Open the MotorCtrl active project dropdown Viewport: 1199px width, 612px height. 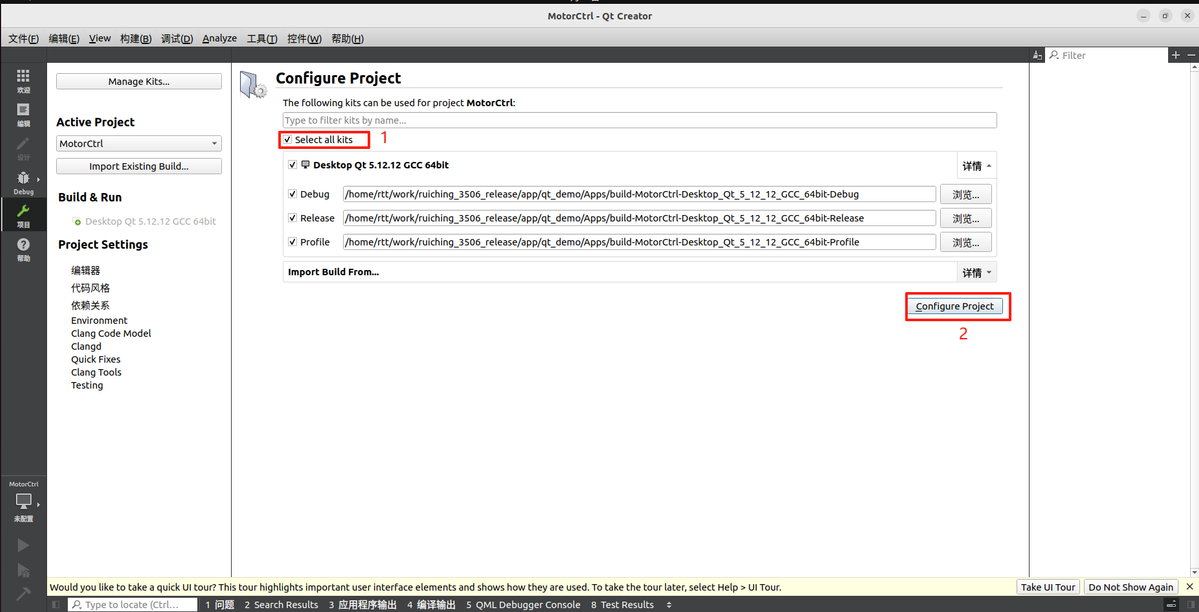139,144
